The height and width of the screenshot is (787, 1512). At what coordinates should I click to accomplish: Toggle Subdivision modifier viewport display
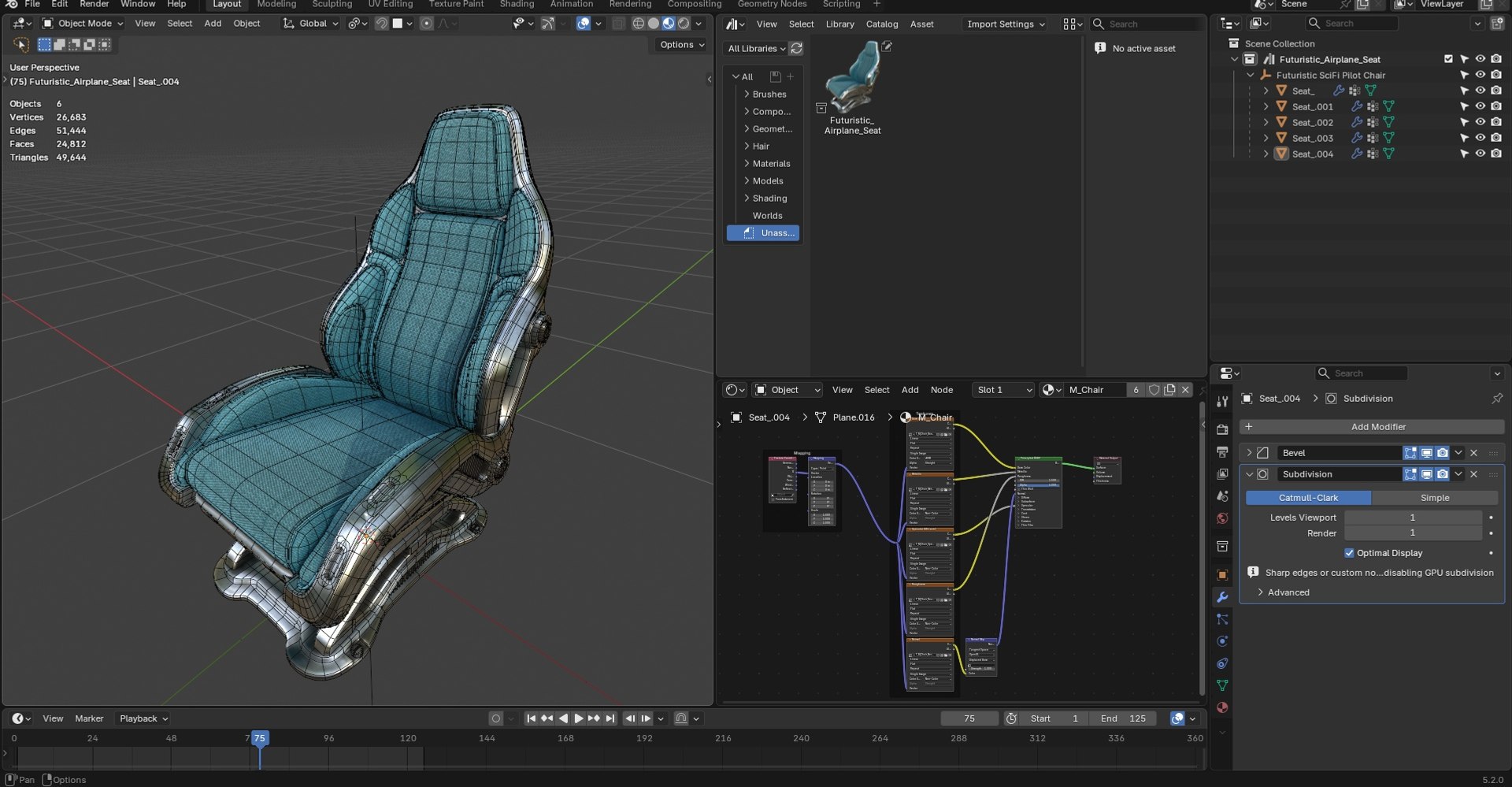1426,474
